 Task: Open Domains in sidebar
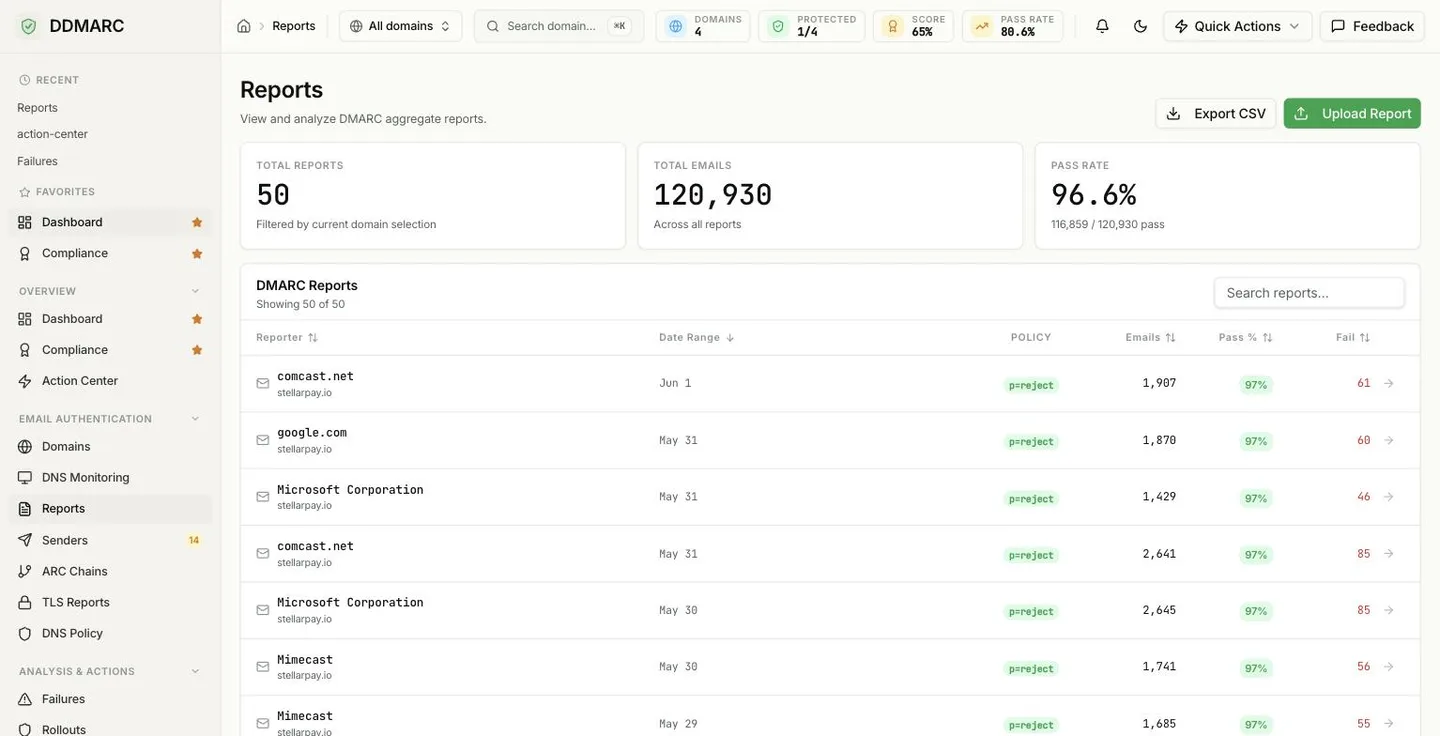click(110, 446)
